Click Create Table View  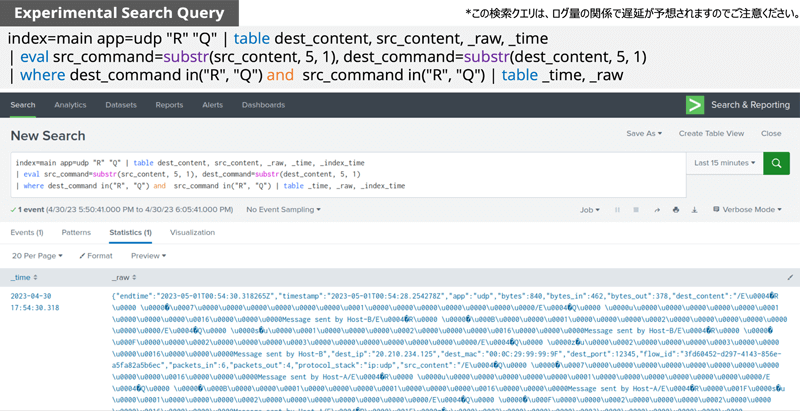711,133
